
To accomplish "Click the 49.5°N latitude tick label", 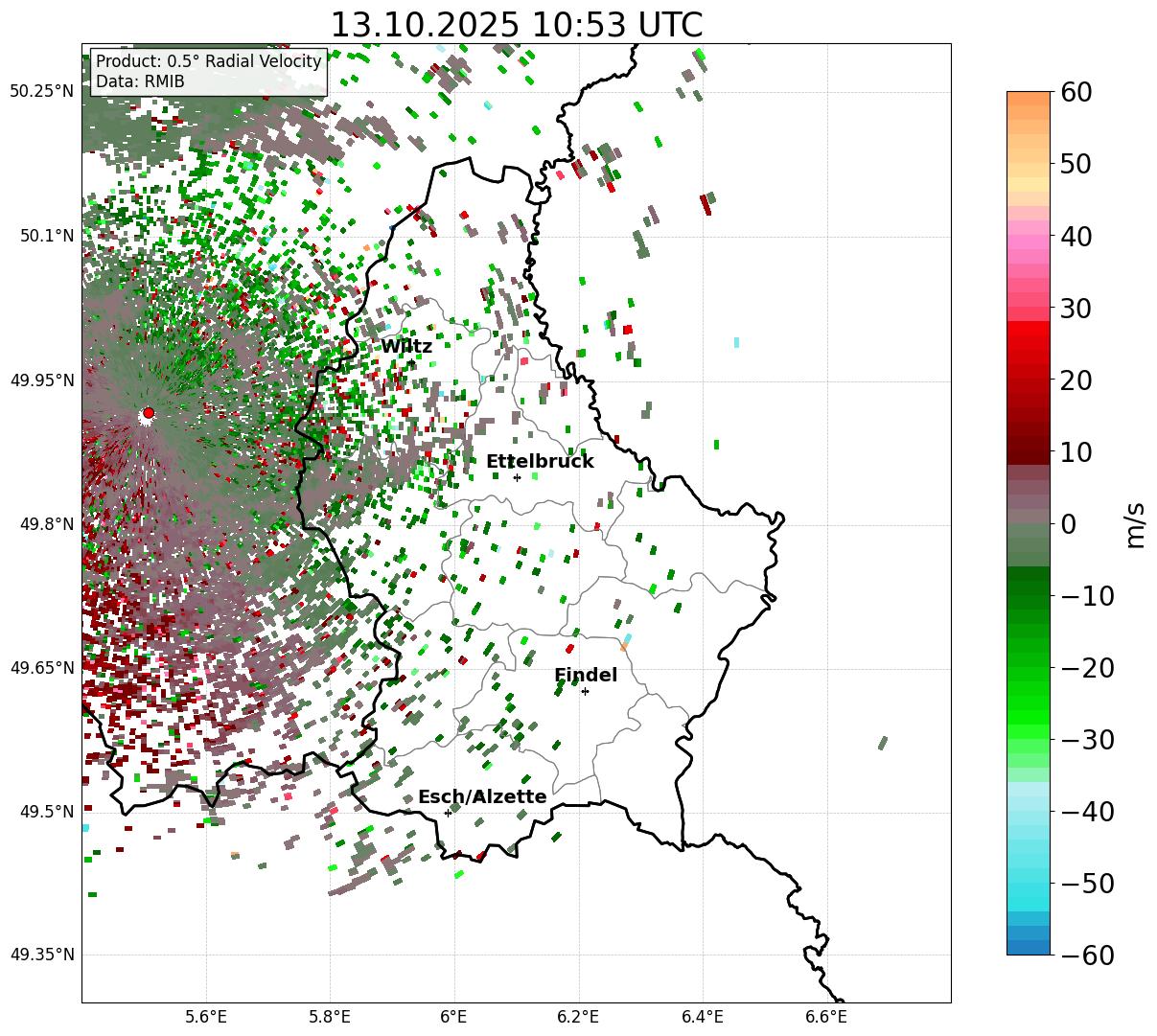I will [x=46, y=812].
